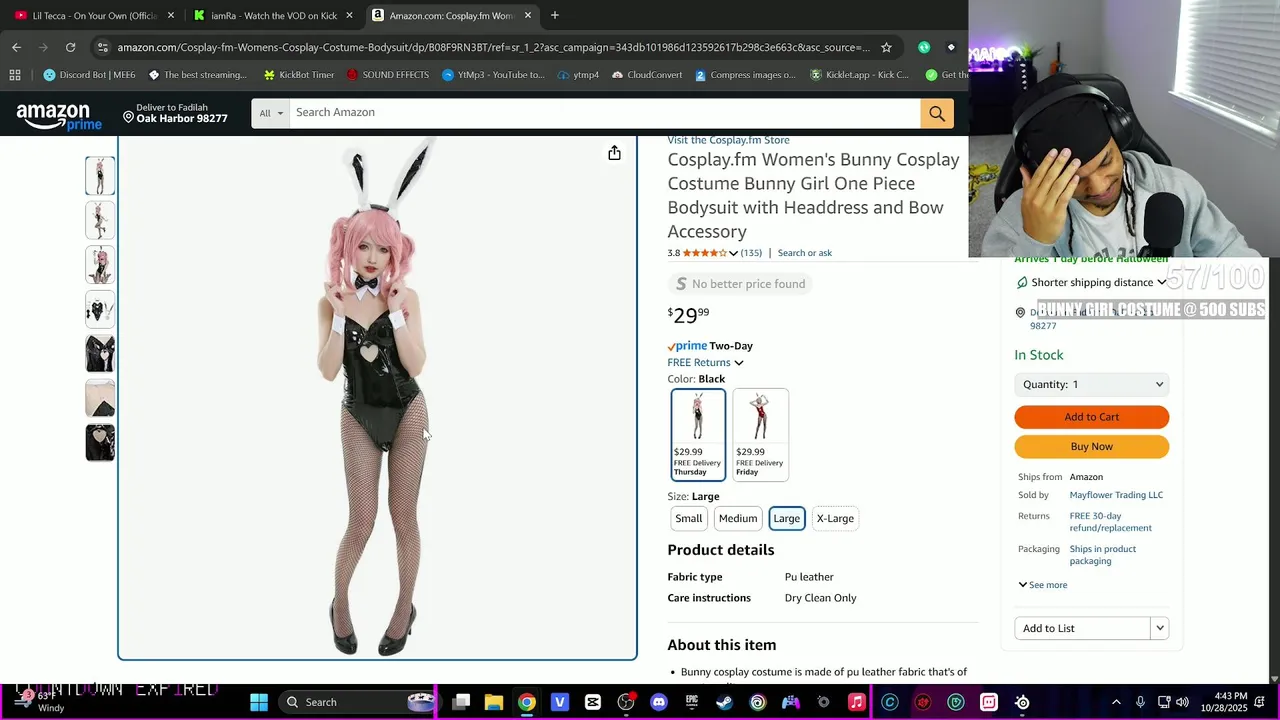This screenshot has height=720, width=1280.
Task: Visit the Cosplay.fm Store link
Action: pos(728,140)
